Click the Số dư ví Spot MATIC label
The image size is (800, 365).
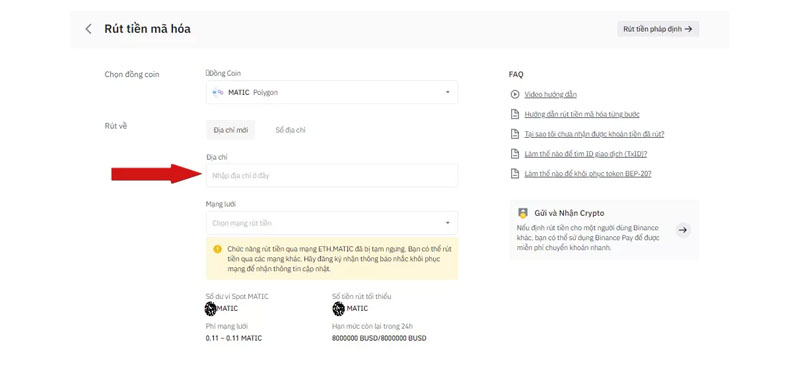[x=237, y=297]
